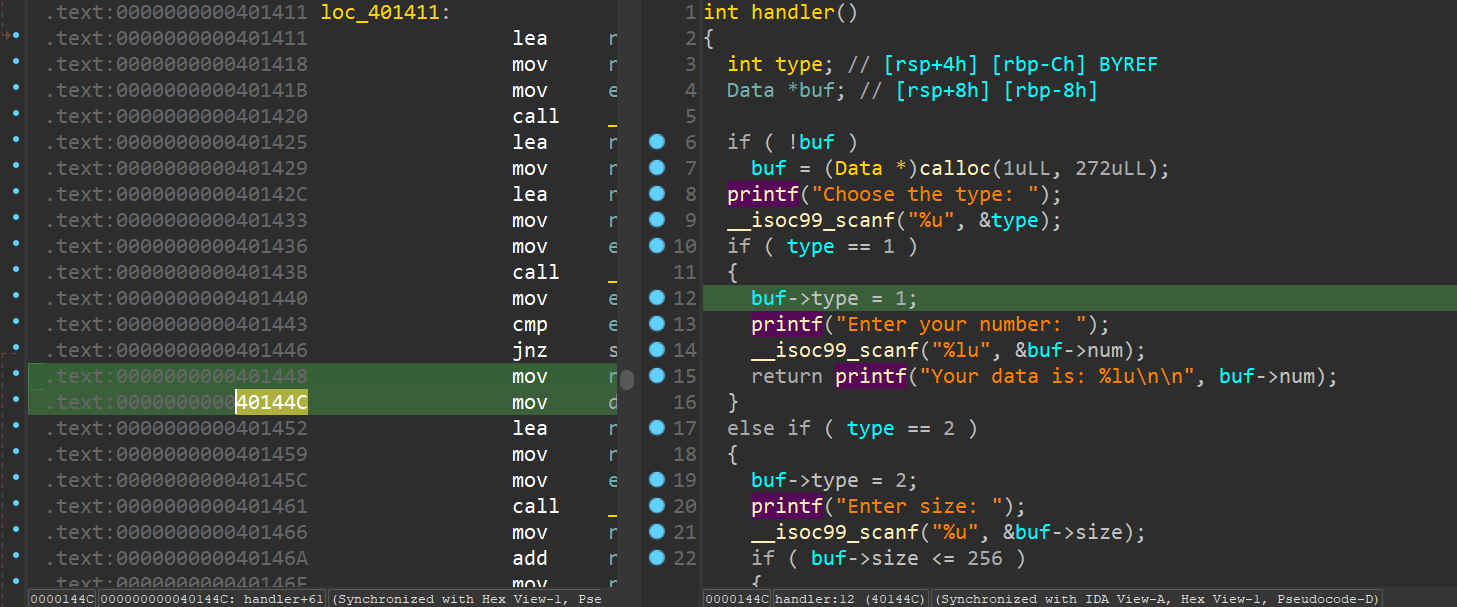Toggle the breakpoint at disassembly address 40143B
This screenshot has width=1457, height=607.
click(x=15, y=272)
